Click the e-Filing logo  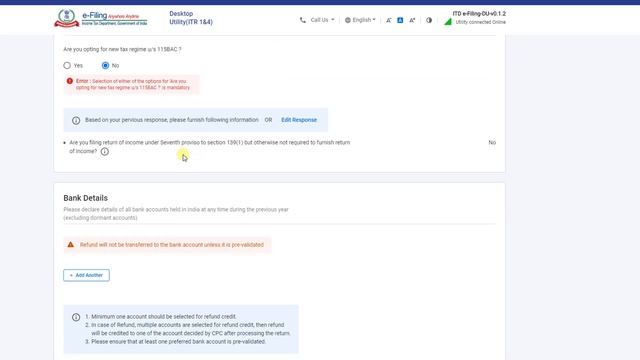point(101,18)
